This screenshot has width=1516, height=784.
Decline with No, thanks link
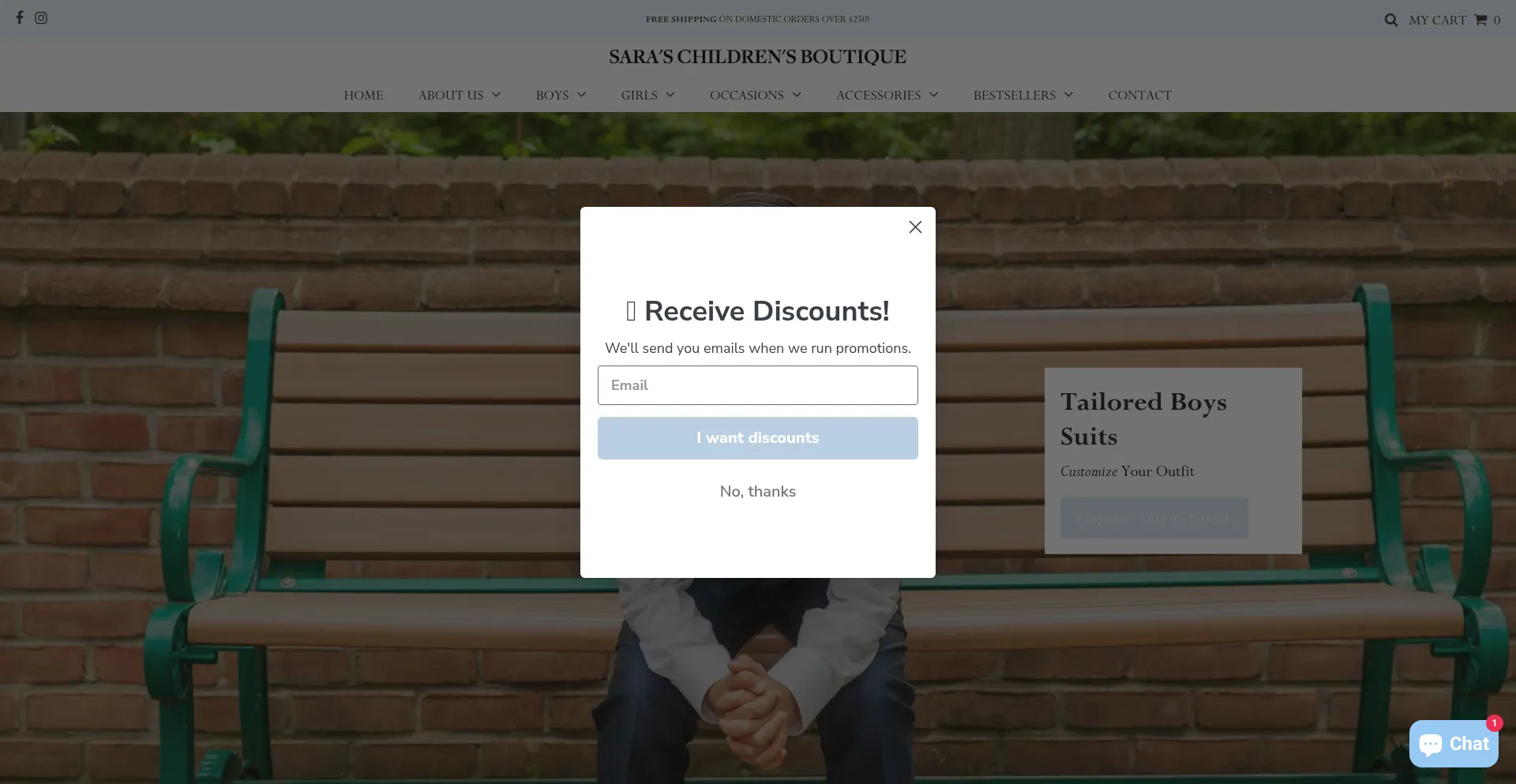click(x=758, y=491)
